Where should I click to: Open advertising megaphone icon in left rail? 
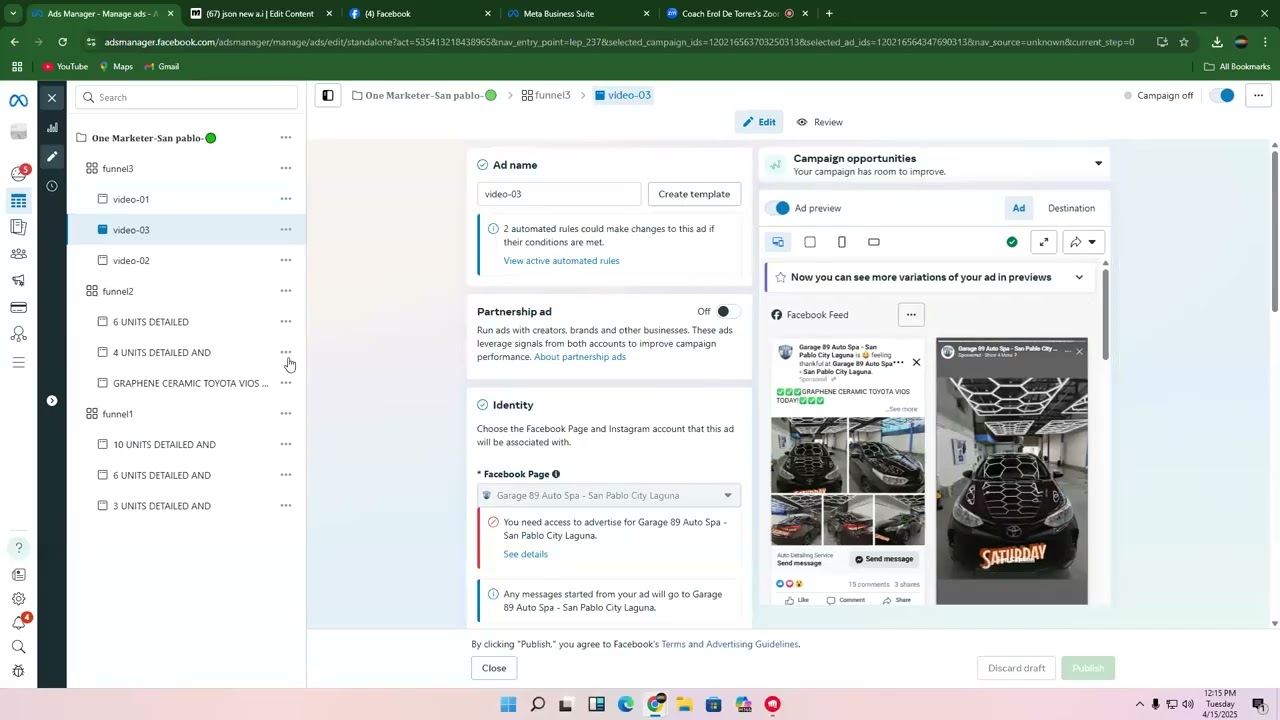[x=18, y=280]
